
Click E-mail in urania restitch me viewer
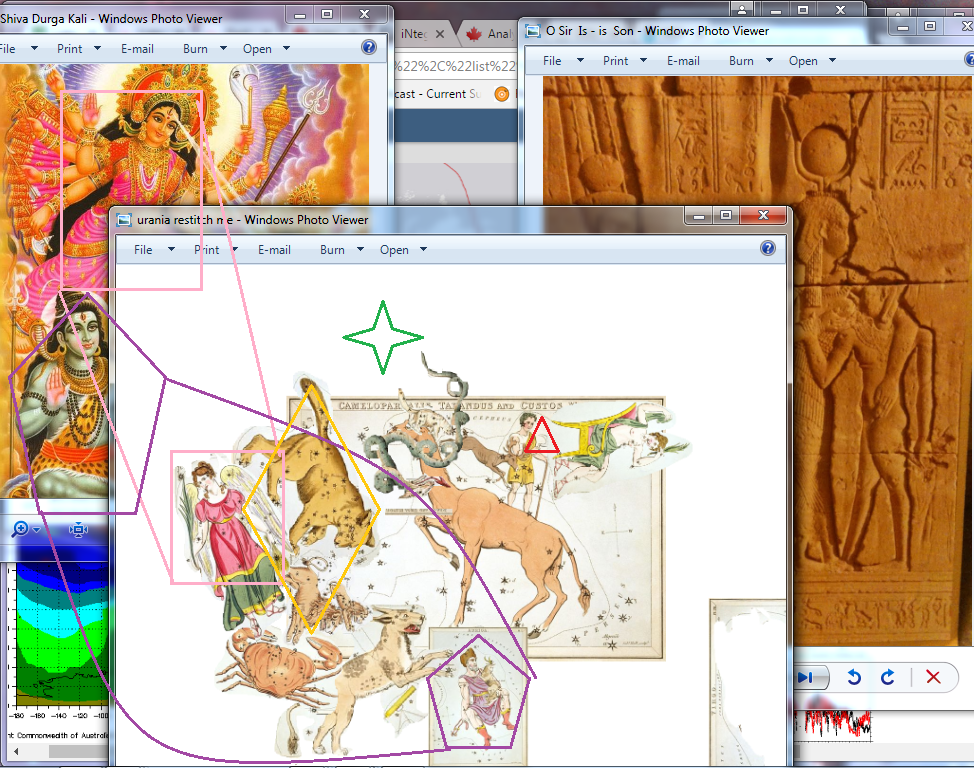(274, 250)
